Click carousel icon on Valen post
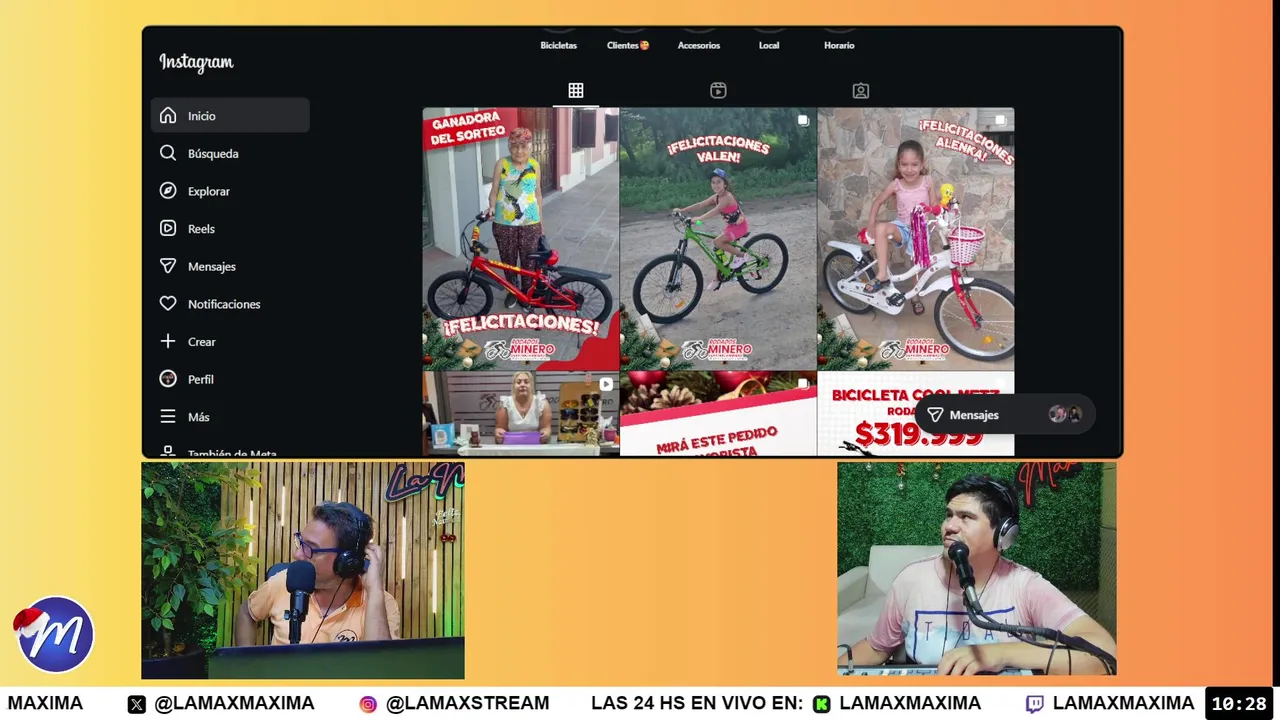 pos(803,121)
